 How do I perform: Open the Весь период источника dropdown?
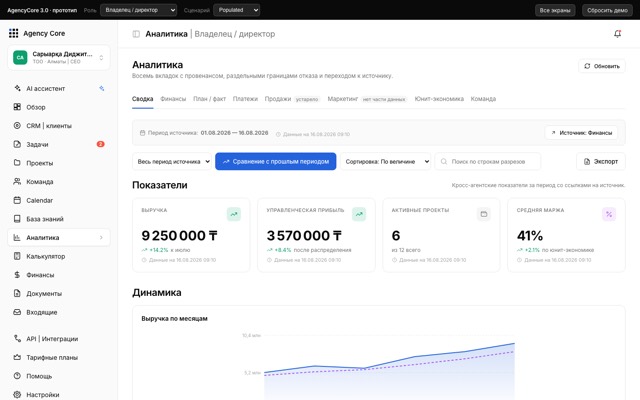pyautogui.click(x=172, y=162)
